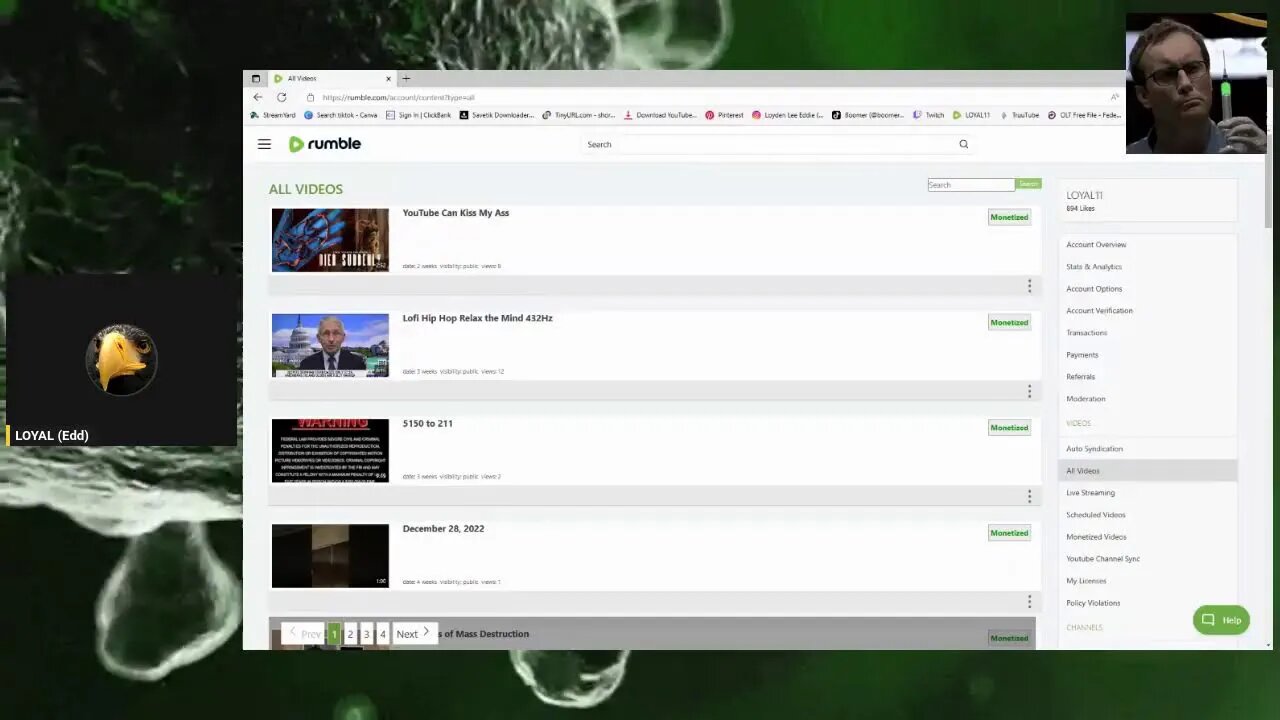Open Twitch bookmark

929,115
